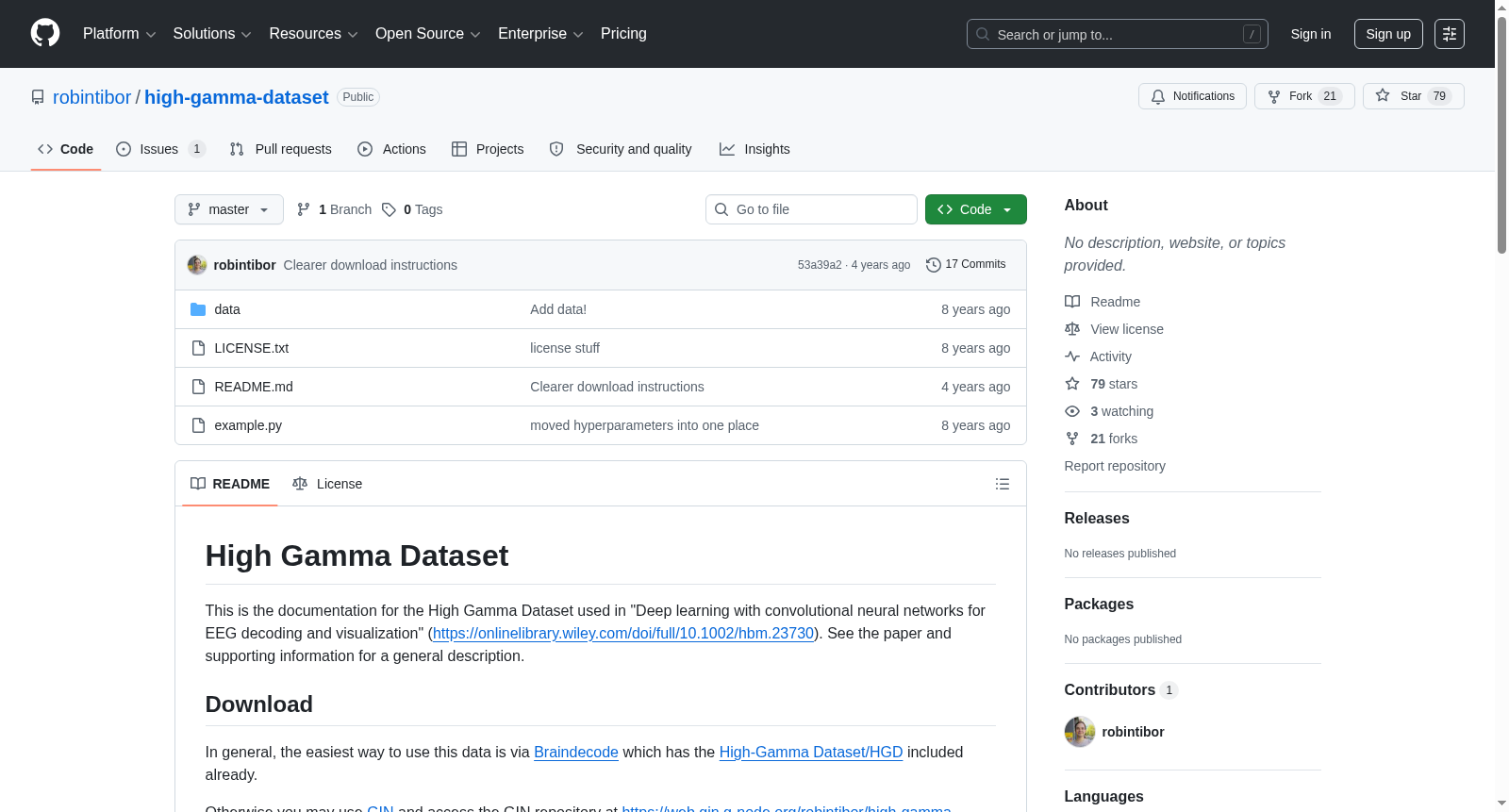Click the pulse icon beside Activity
Image resolution: width=1509 pixels, height=812 pixels.
1072,356
